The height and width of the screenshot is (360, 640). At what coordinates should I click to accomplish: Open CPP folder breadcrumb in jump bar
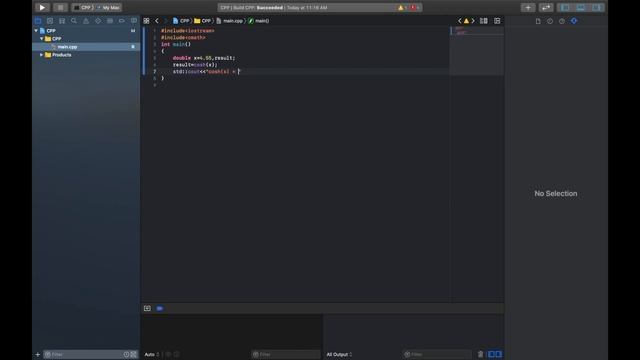tap(202, 21)
